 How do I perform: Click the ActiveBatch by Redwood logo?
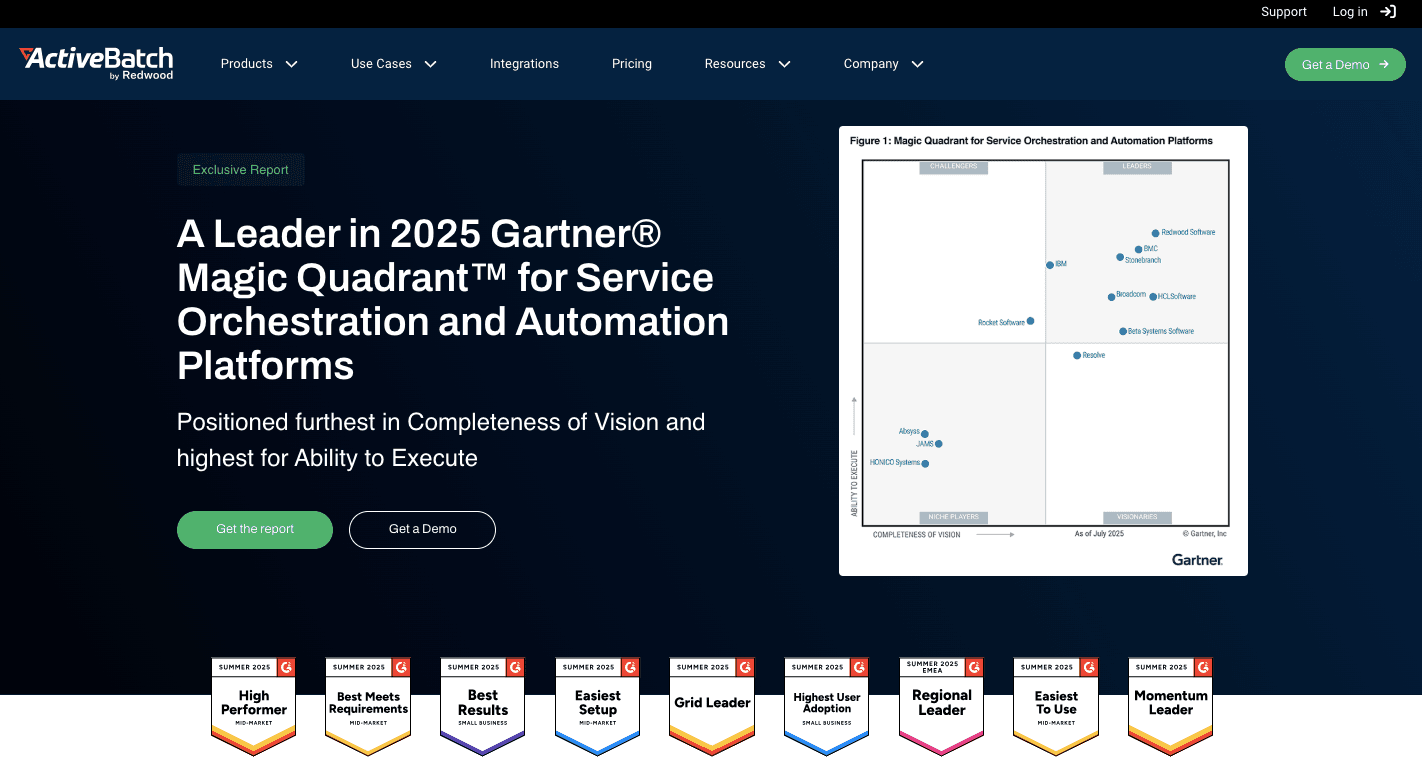(96, 62)
